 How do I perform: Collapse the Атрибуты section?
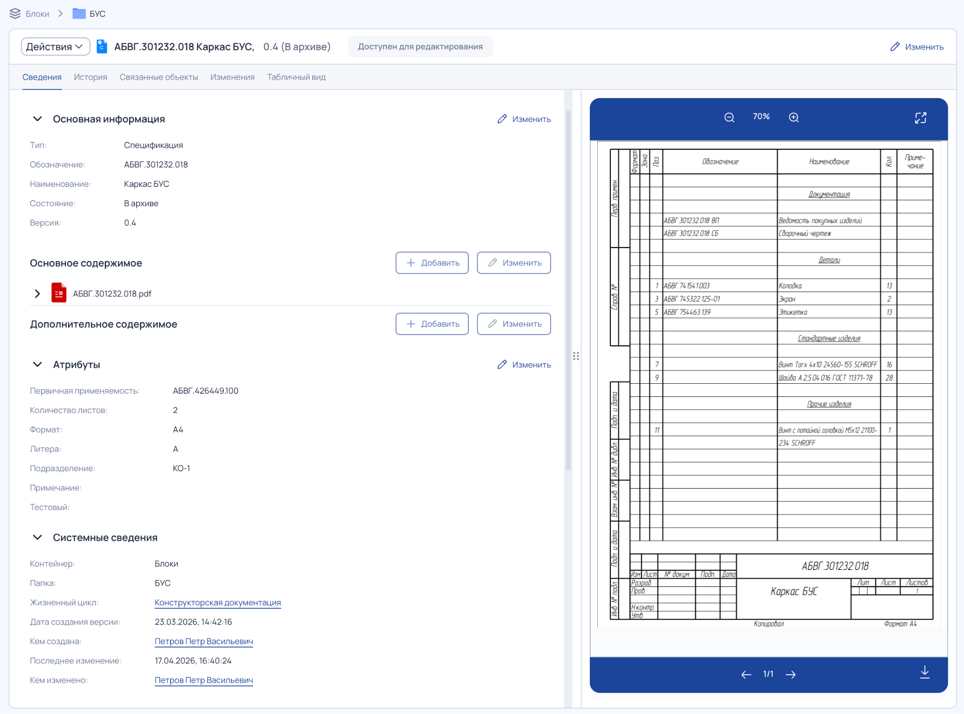click(x=38, y=365)
